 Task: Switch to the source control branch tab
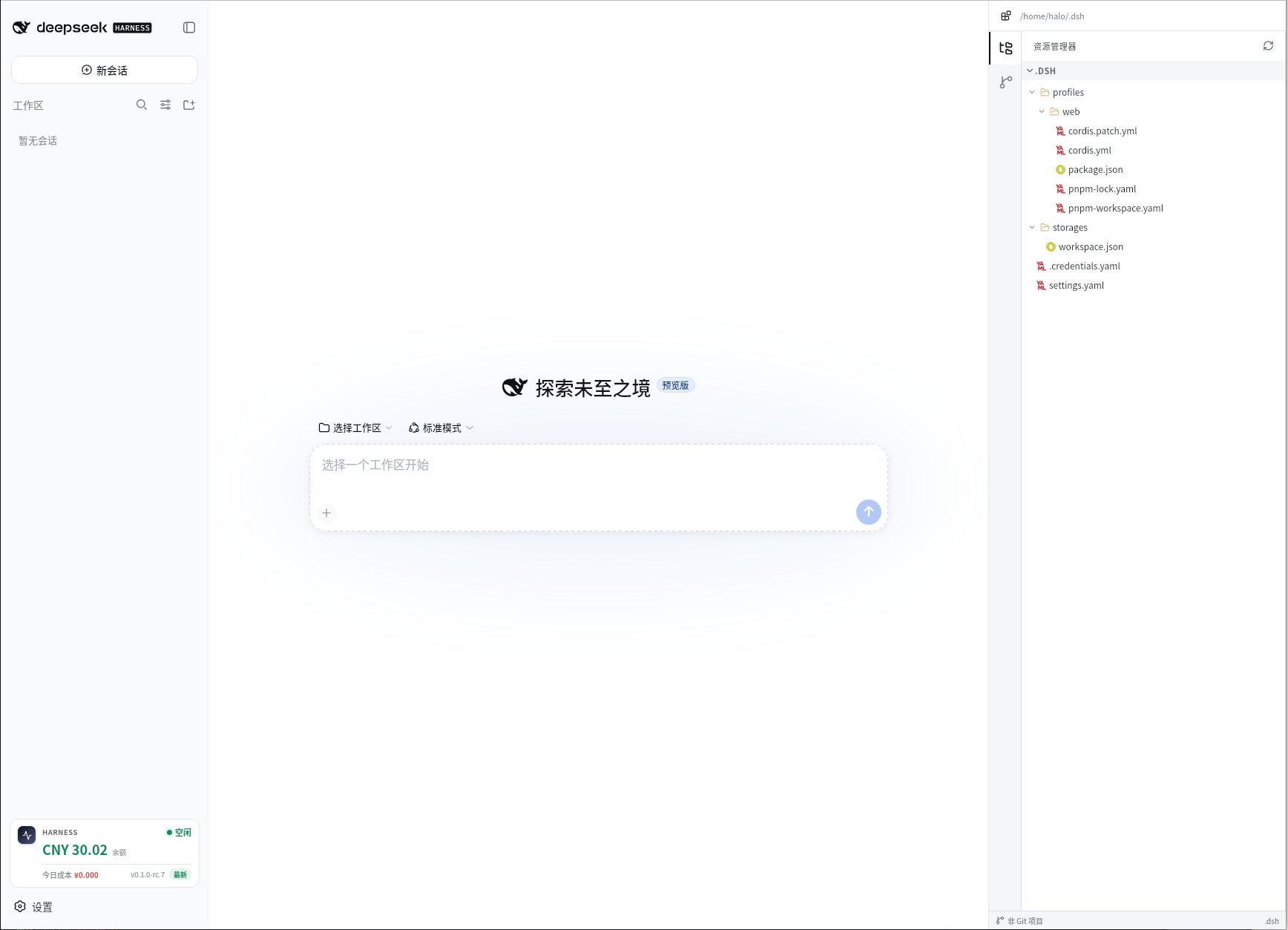point(1006,82)
